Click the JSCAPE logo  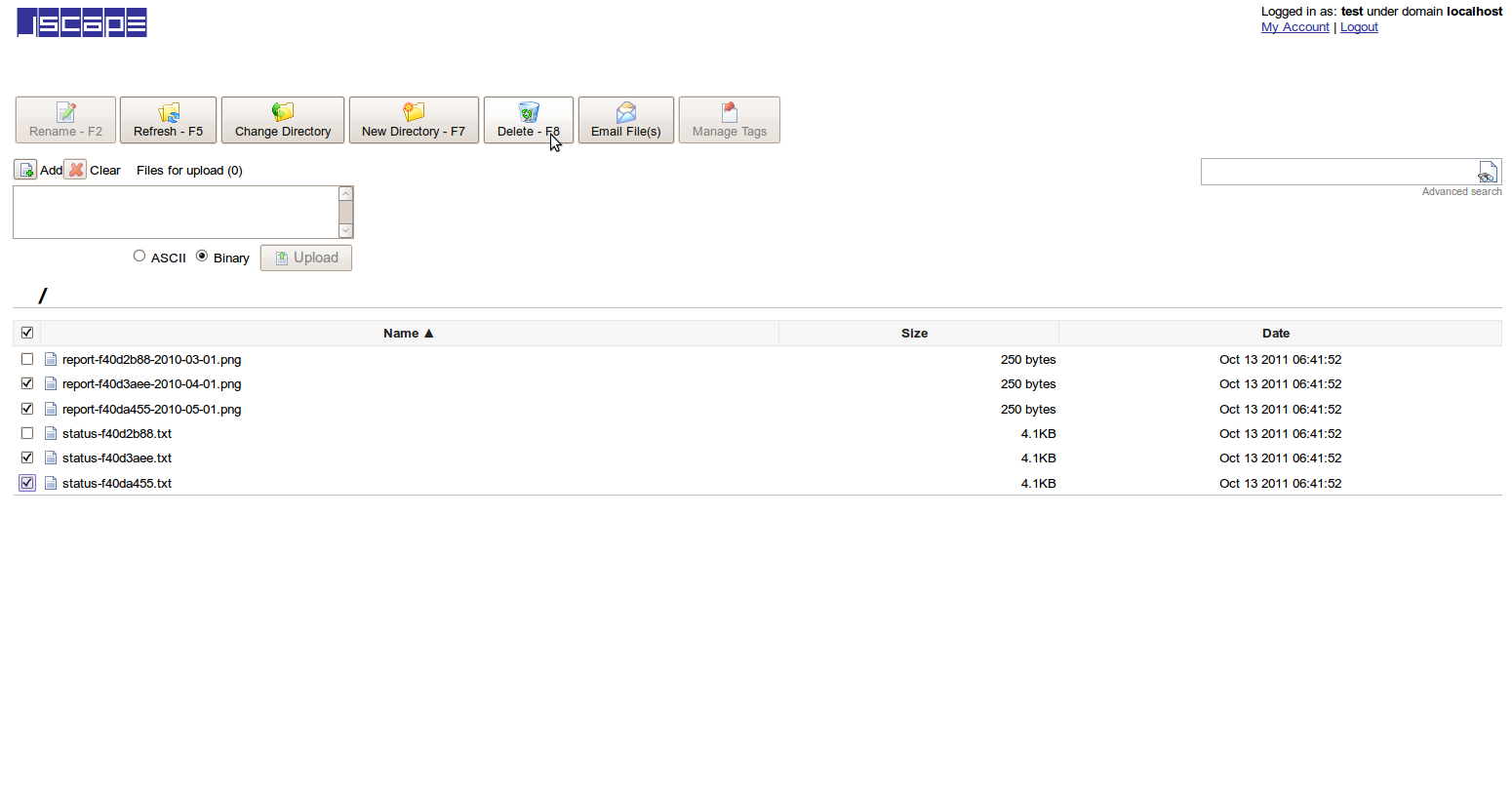click(81, 21)
